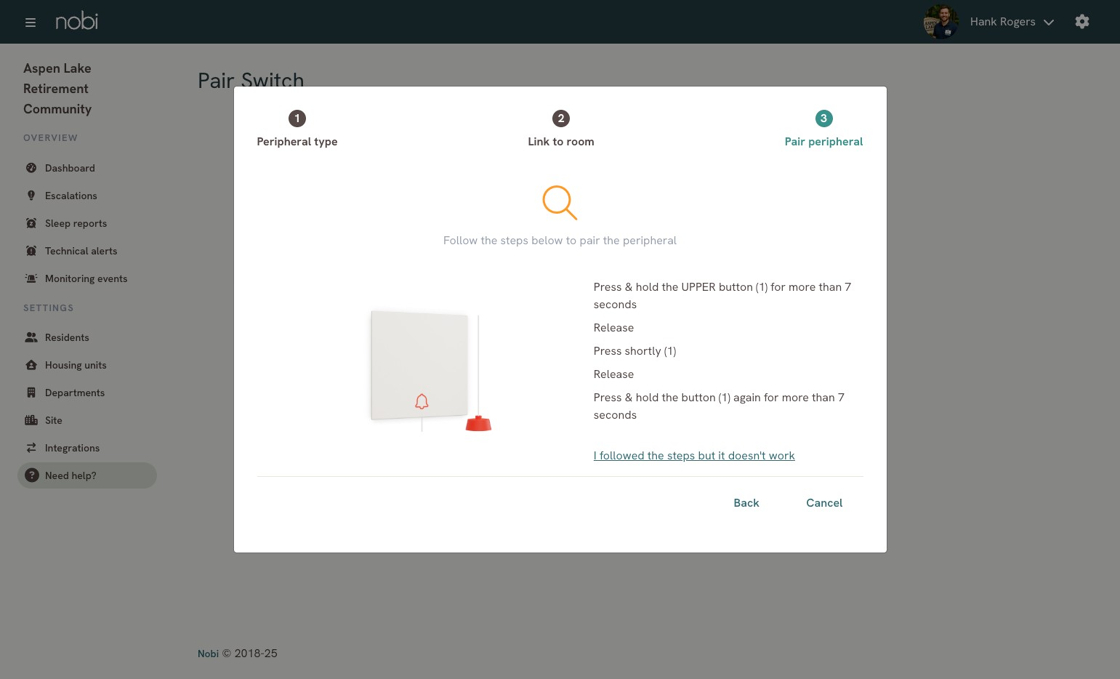Click the Sleep reports icon
Image resolution: width=1120 pixels, height=679 pixels.
pyautogui.click(x=31, y=223)
